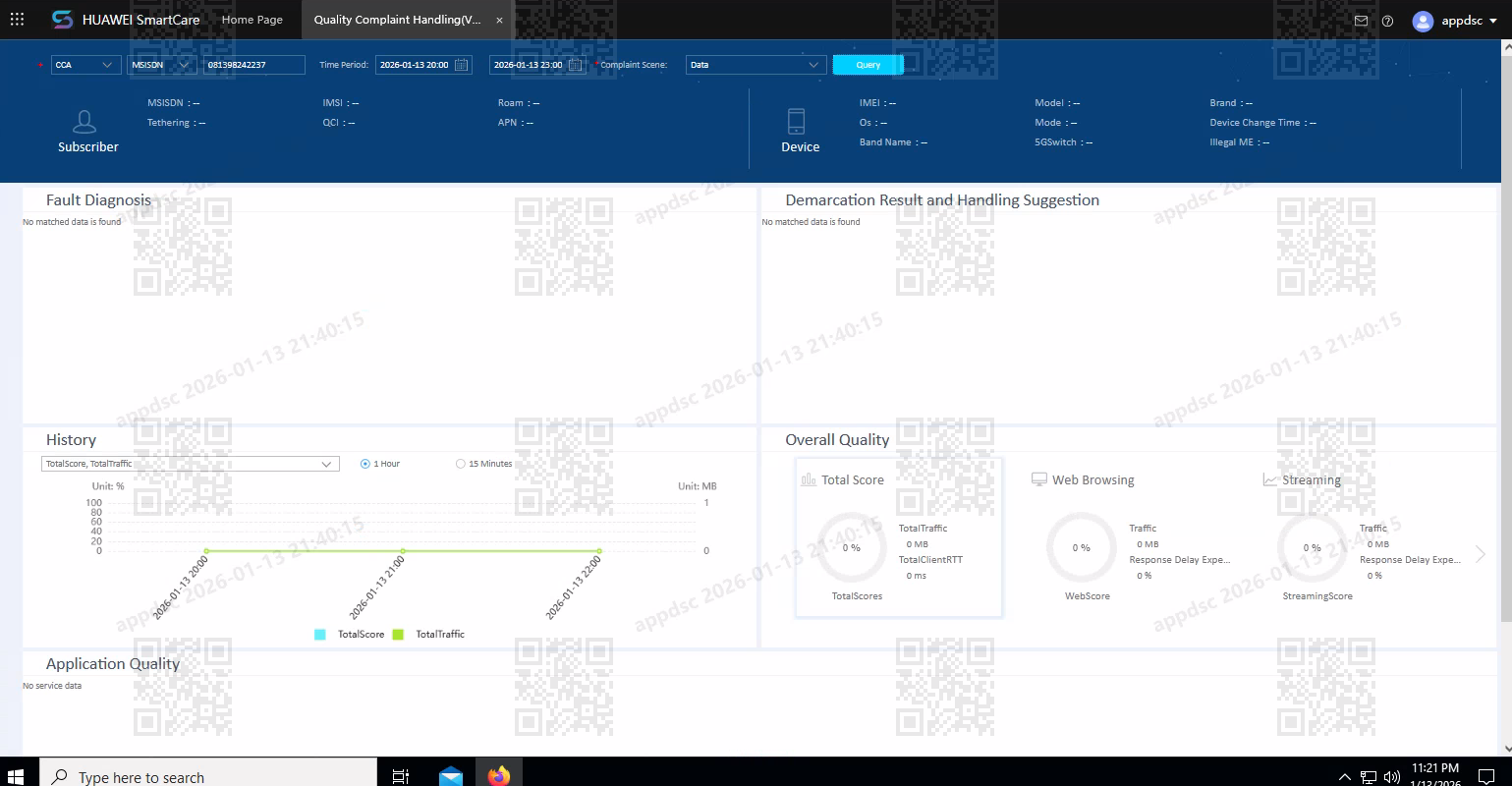The width and height of the screenshot is (1512, 786).
Task: Open Mail app from taskbar
Action: click(451, 776)
